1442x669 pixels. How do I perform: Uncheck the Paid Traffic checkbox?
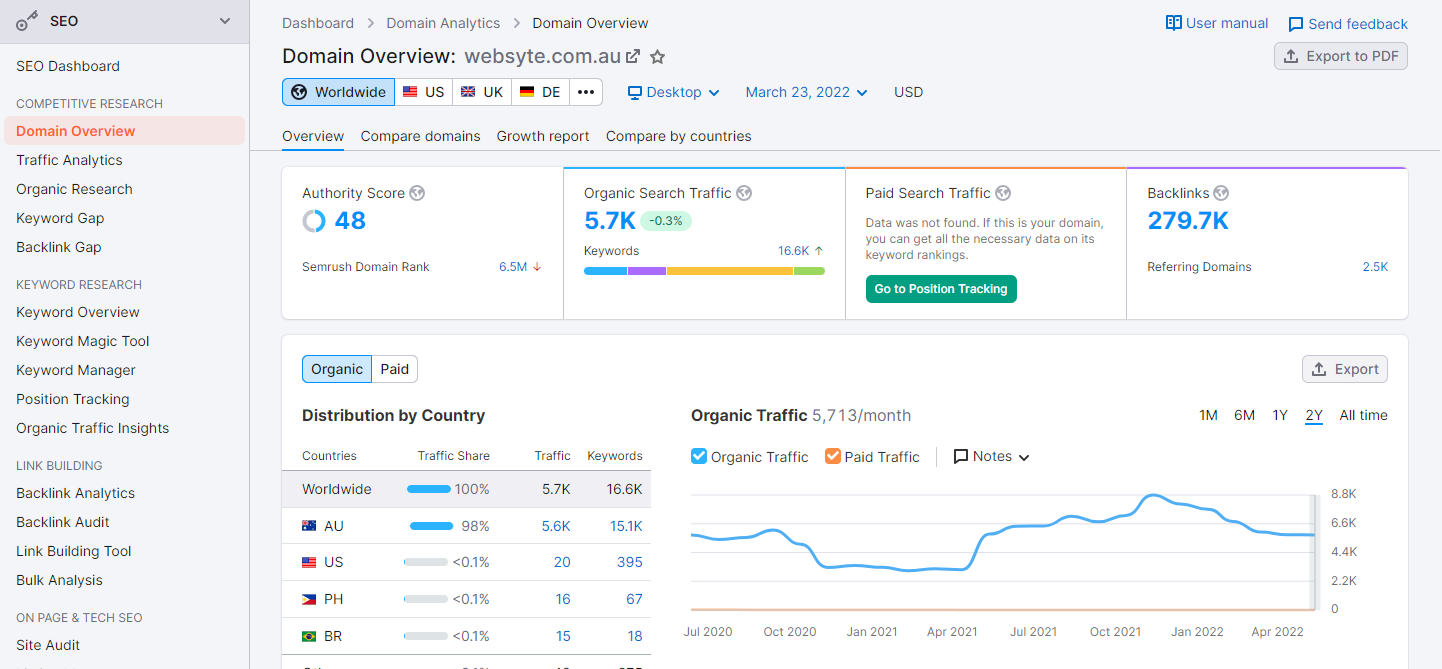pyautogui.click(x=833, y=456)
